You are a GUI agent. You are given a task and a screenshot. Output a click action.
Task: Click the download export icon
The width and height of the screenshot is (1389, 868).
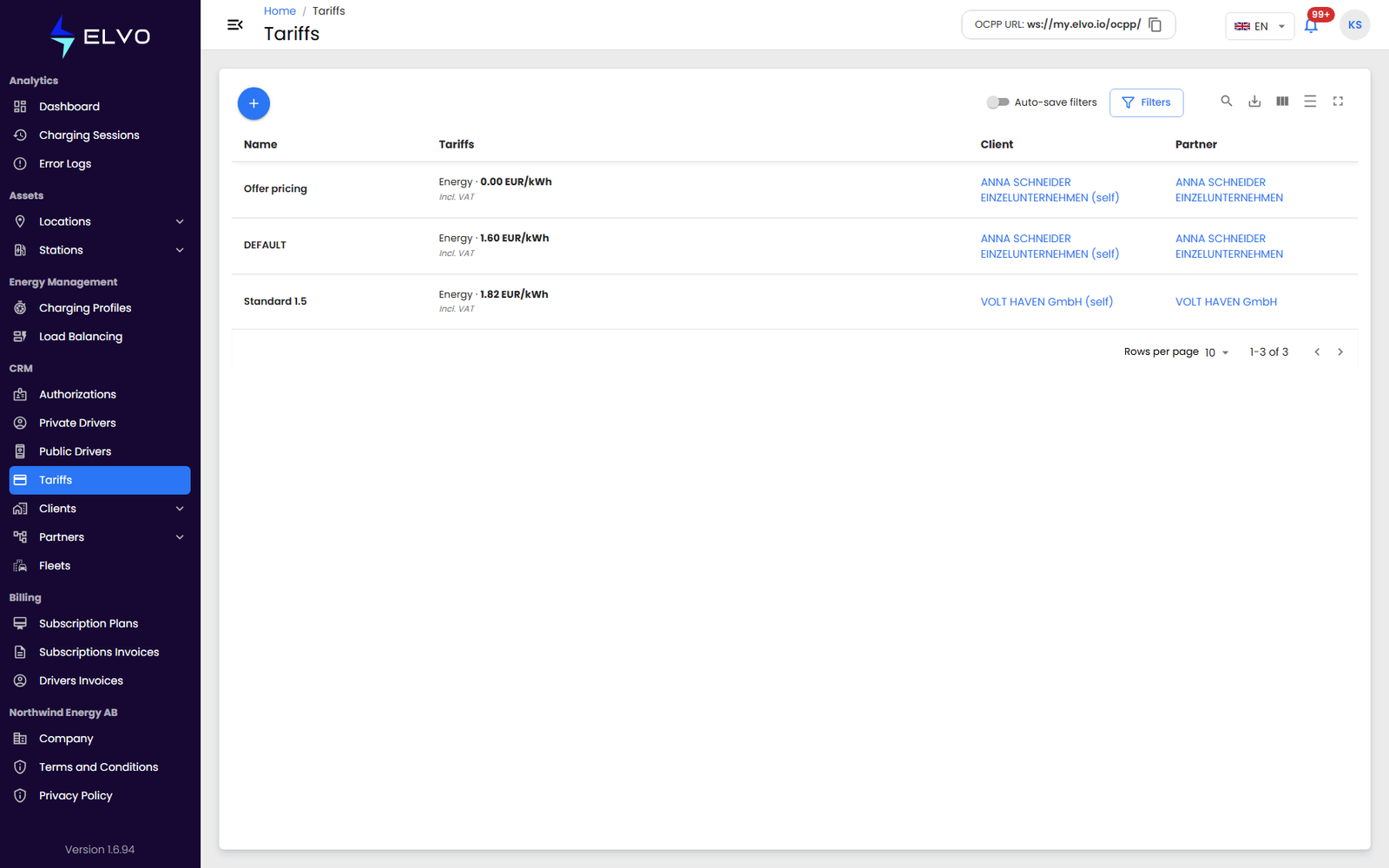click(x=1254, y=102)
